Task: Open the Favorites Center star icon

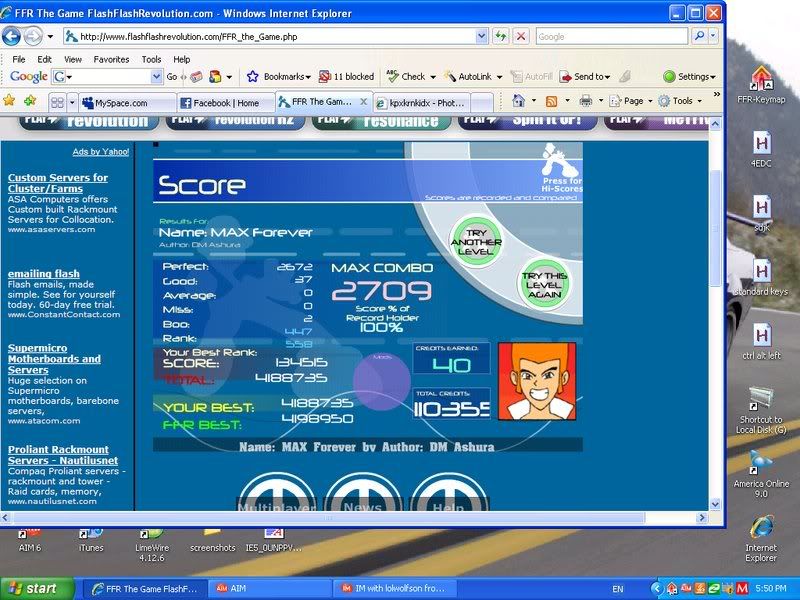Action: click(x=9, y=101)
